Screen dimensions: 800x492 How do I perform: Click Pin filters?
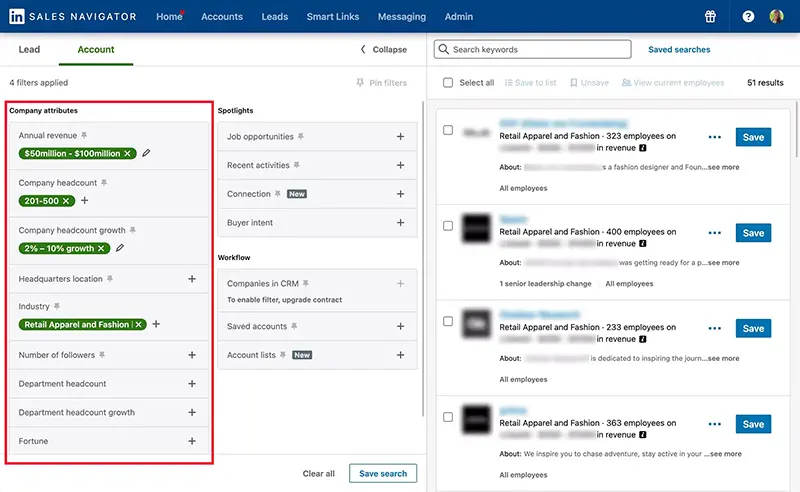tap(382, 83)
